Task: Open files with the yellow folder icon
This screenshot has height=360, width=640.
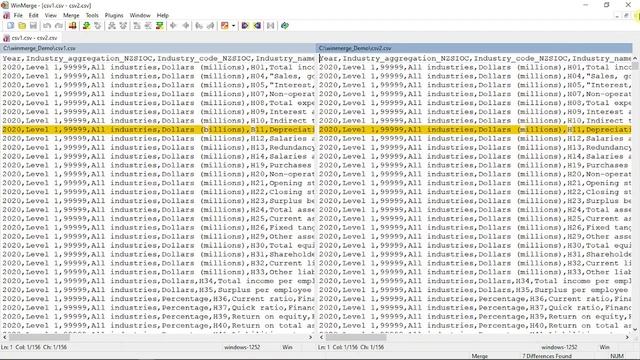Action: 22,26
